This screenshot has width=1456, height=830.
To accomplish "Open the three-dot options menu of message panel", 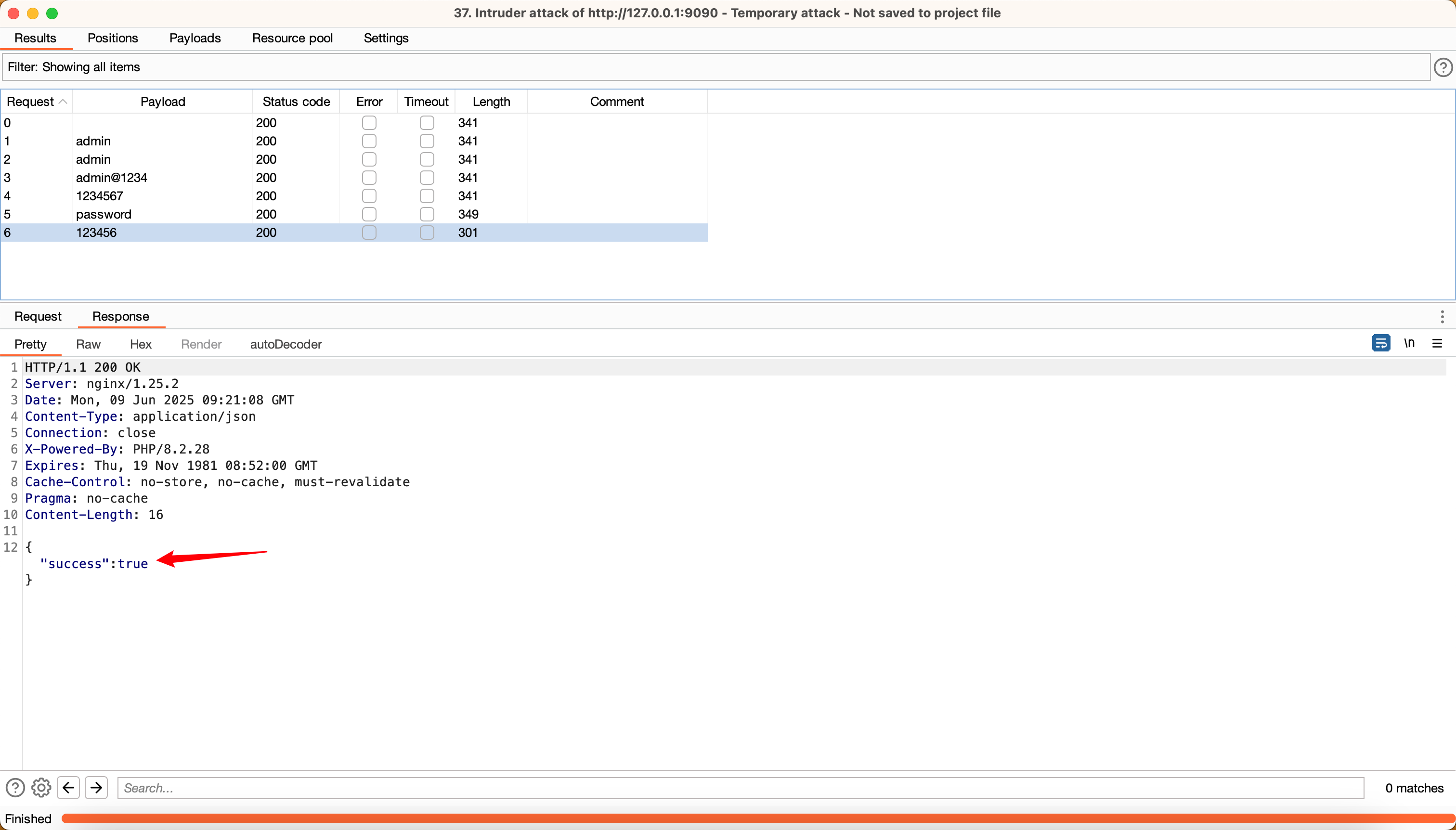I will (x=1442, y=317).
